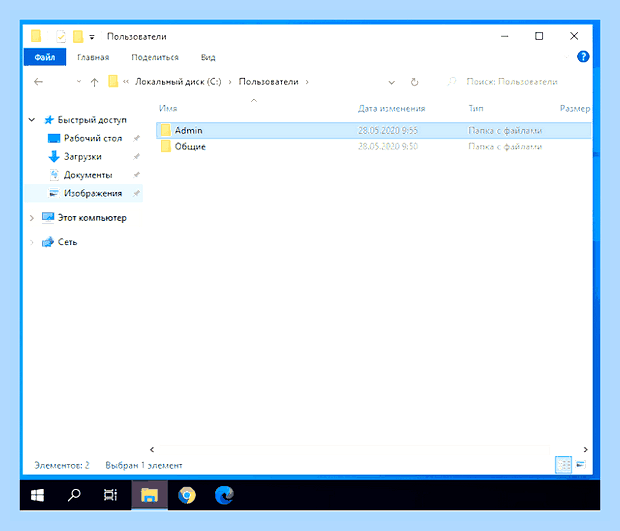Viewport: 620px width, 531px height.
Task: Refresh the current folder view
Action: tap(414, 82)
